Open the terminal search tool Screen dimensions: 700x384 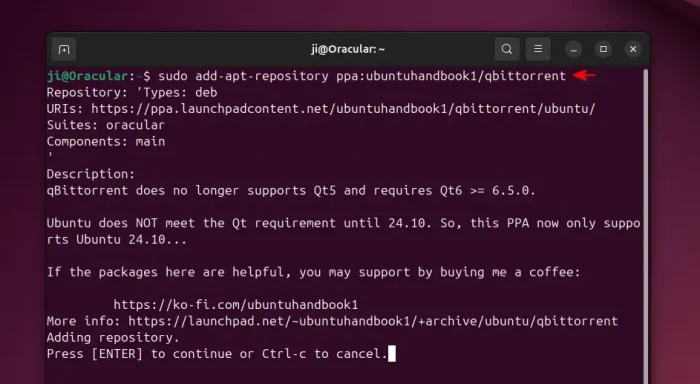[507, 49]
